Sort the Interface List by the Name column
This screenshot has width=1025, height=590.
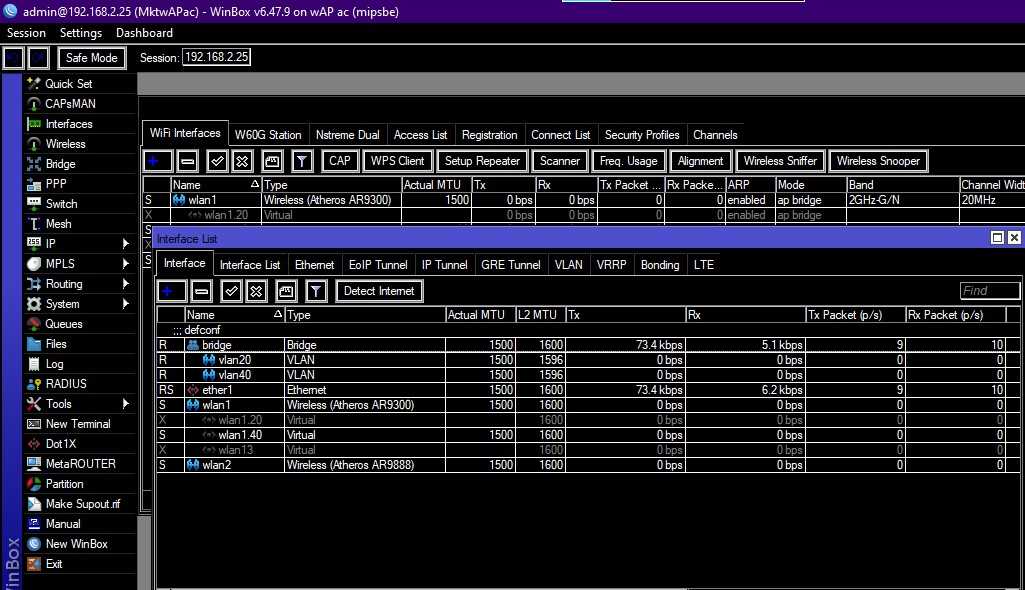(235, 315)
